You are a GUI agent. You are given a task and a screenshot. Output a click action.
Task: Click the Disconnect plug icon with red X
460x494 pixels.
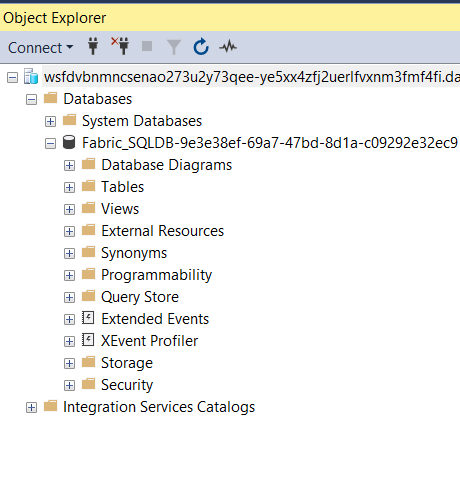click(x=120, y=46)
